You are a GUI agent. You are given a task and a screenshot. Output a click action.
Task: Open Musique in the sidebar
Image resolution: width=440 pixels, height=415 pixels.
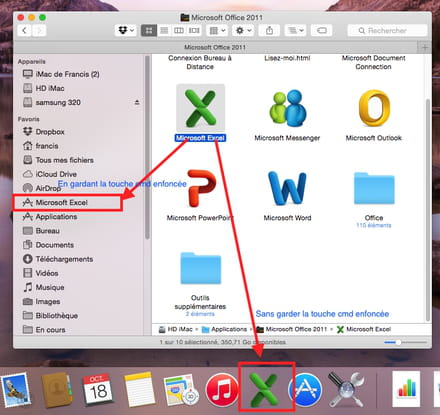pos(43,287)
